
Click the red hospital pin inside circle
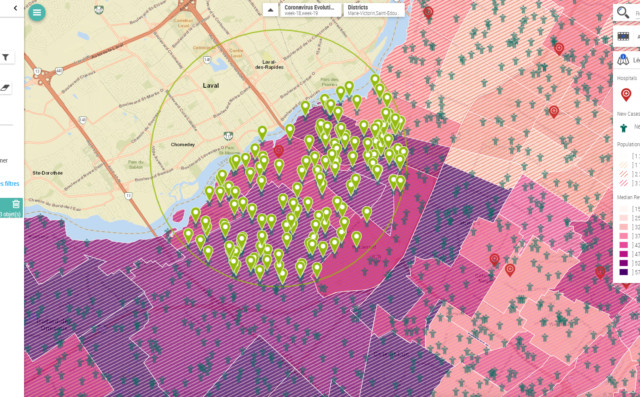pyautogui.click(x=279, y=151)
